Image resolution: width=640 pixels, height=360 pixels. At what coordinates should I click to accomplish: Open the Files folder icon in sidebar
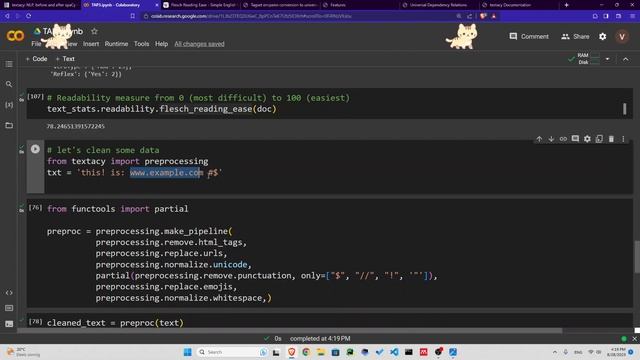click(x=9, y=125)
